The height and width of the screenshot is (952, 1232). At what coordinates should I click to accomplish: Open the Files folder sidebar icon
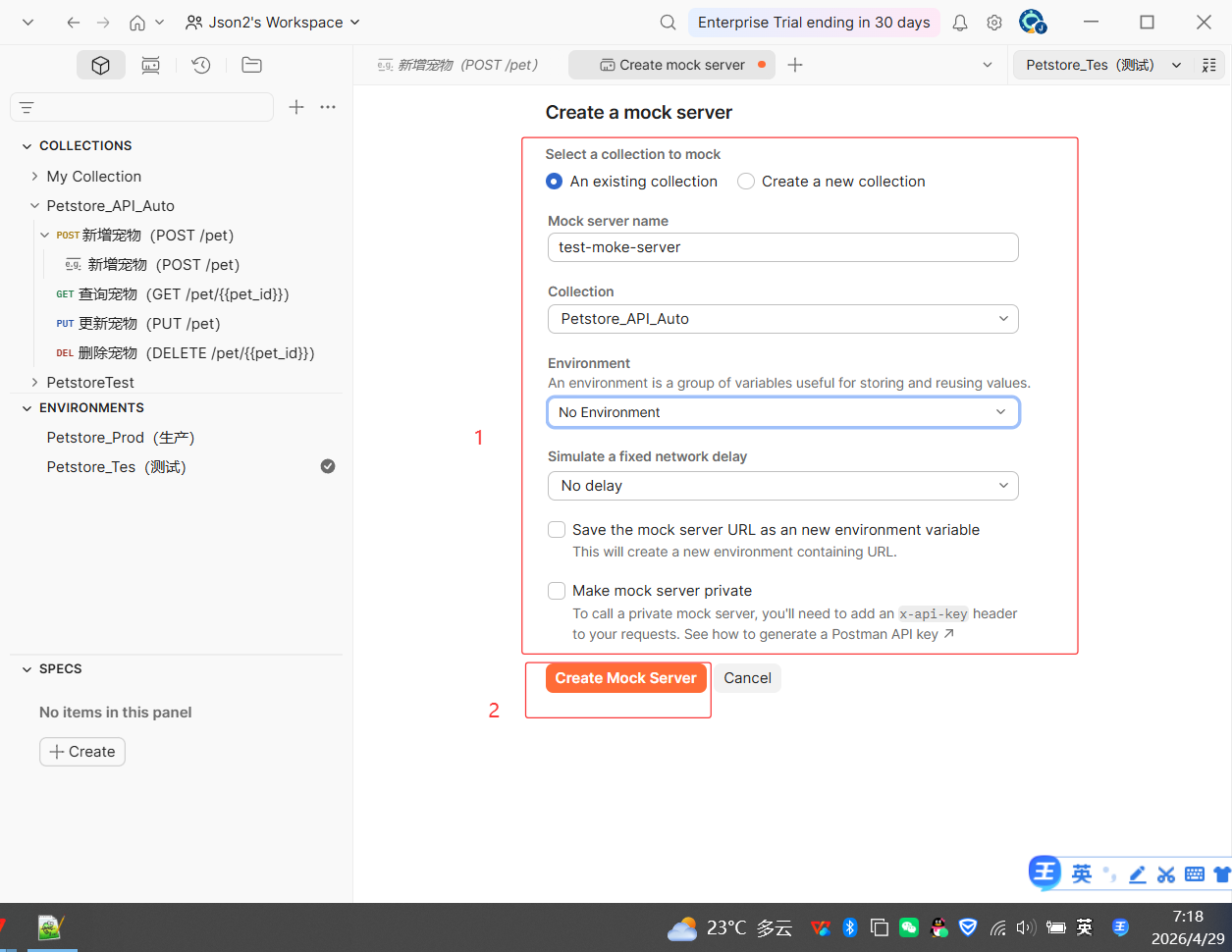coord(251,65)
